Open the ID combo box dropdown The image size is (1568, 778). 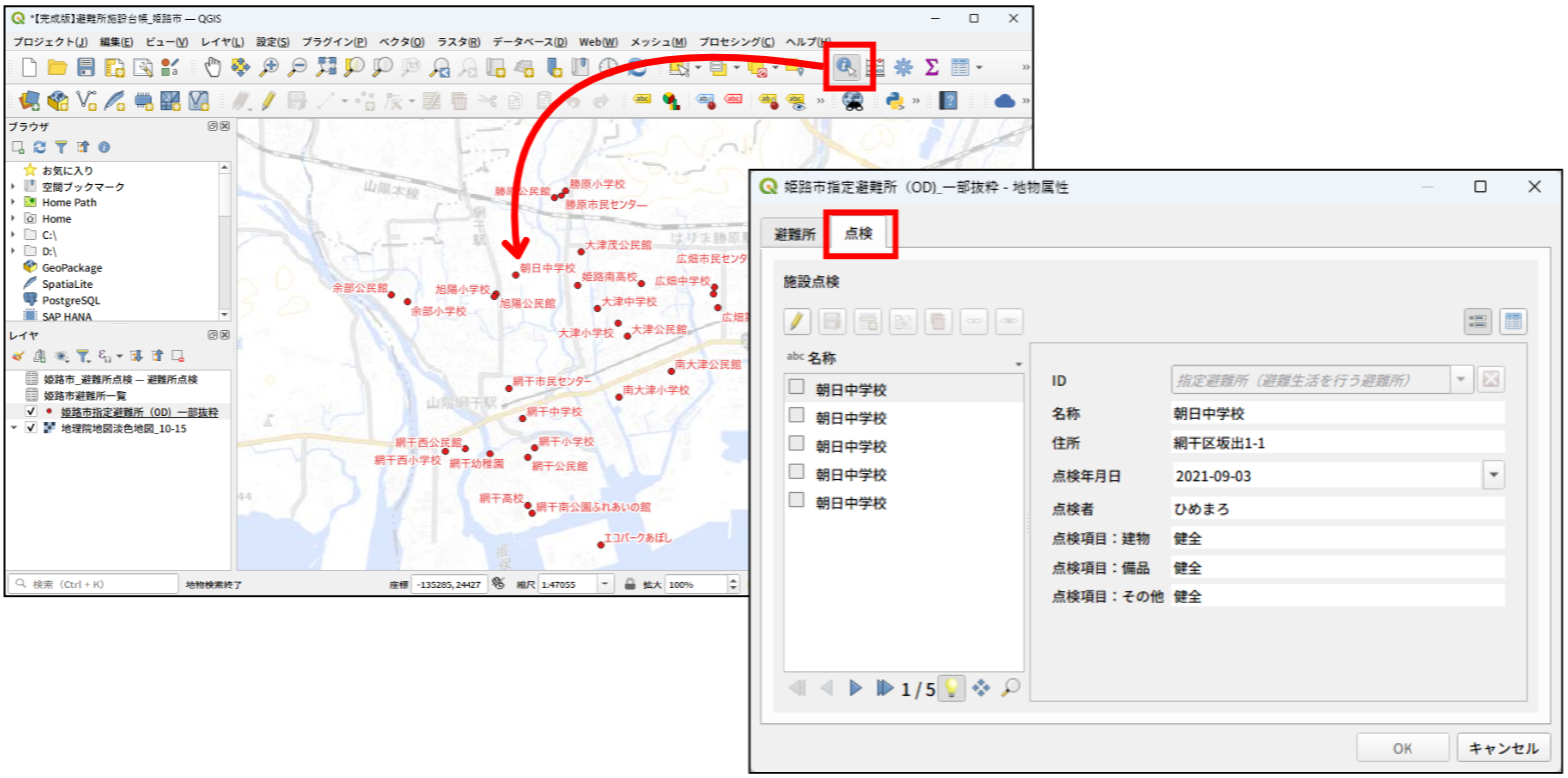(x=1461, y=379)
